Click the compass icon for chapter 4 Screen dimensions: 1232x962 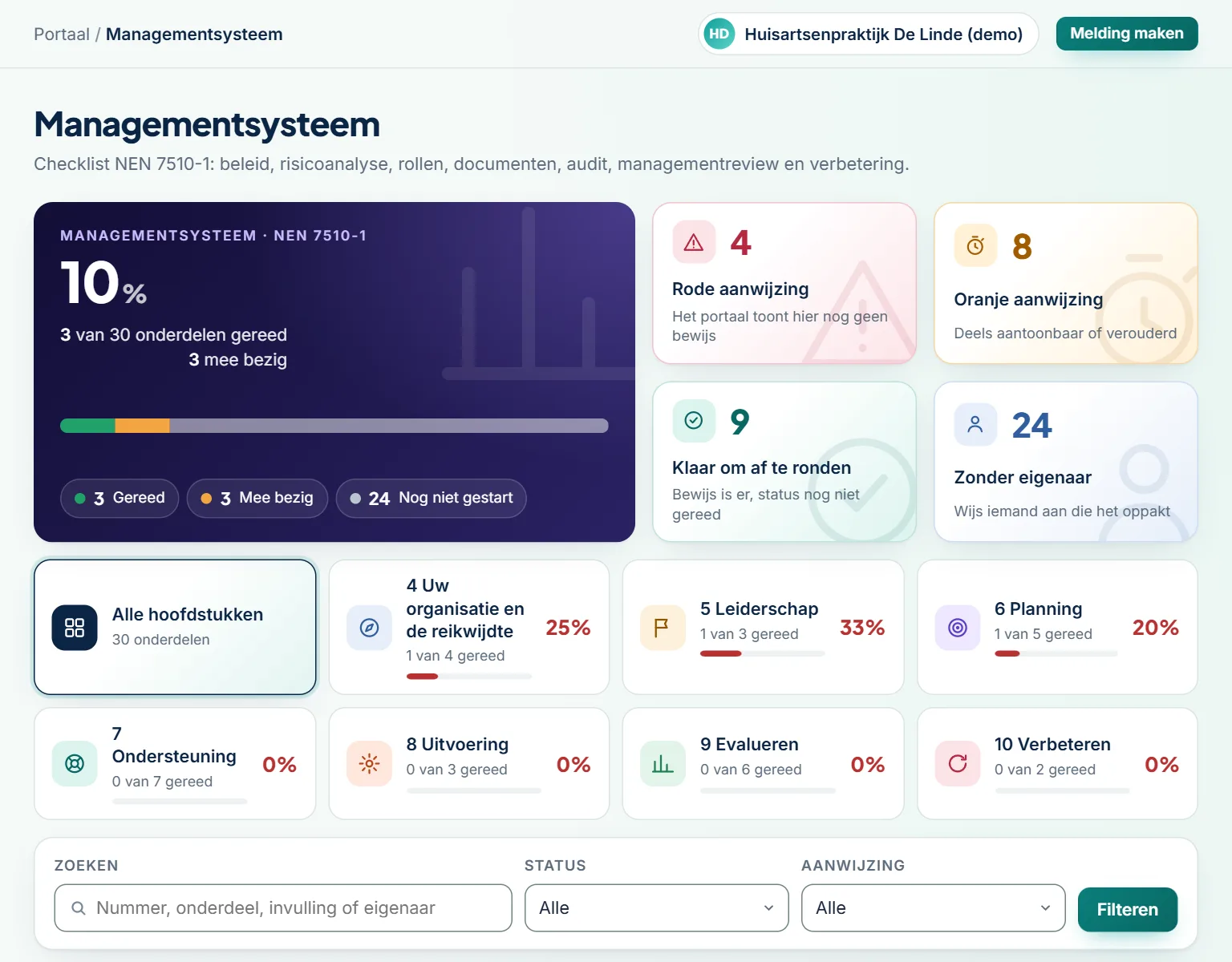(370, 627)
